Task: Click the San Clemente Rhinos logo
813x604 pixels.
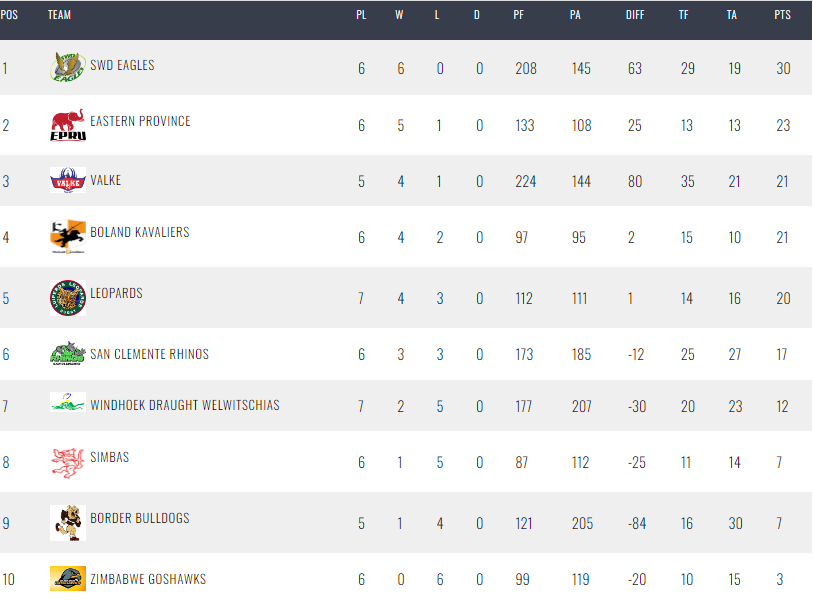Action: pos(68,354)
